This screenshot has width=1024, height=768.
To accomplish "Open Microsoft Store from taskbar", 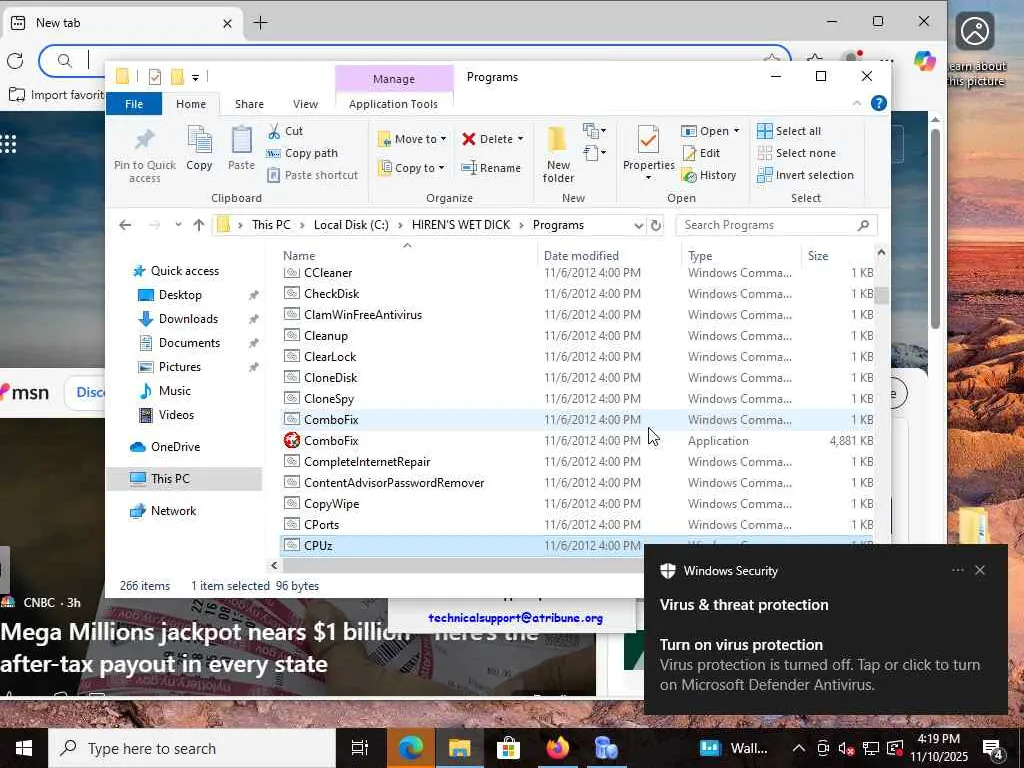I will click(x=508, y=748).
